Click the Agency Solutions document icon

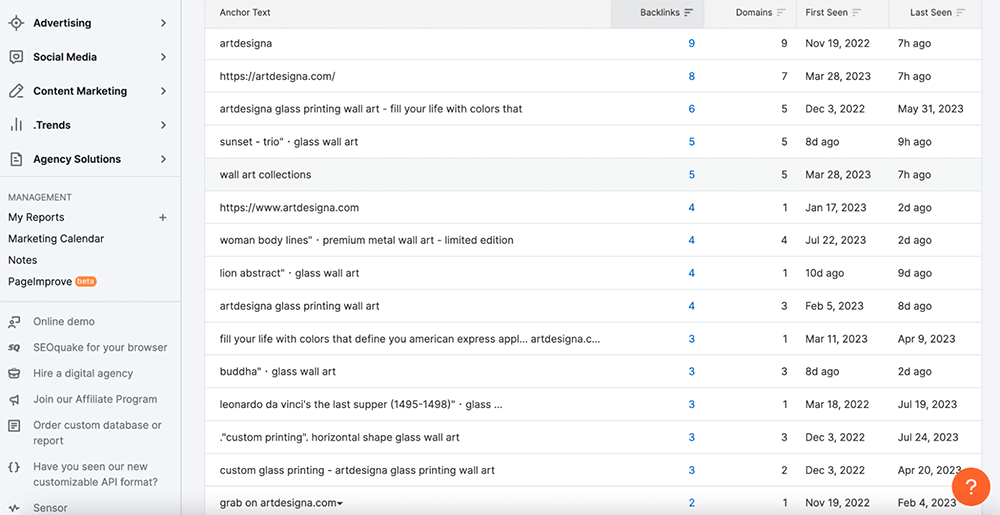coord(17,159)
